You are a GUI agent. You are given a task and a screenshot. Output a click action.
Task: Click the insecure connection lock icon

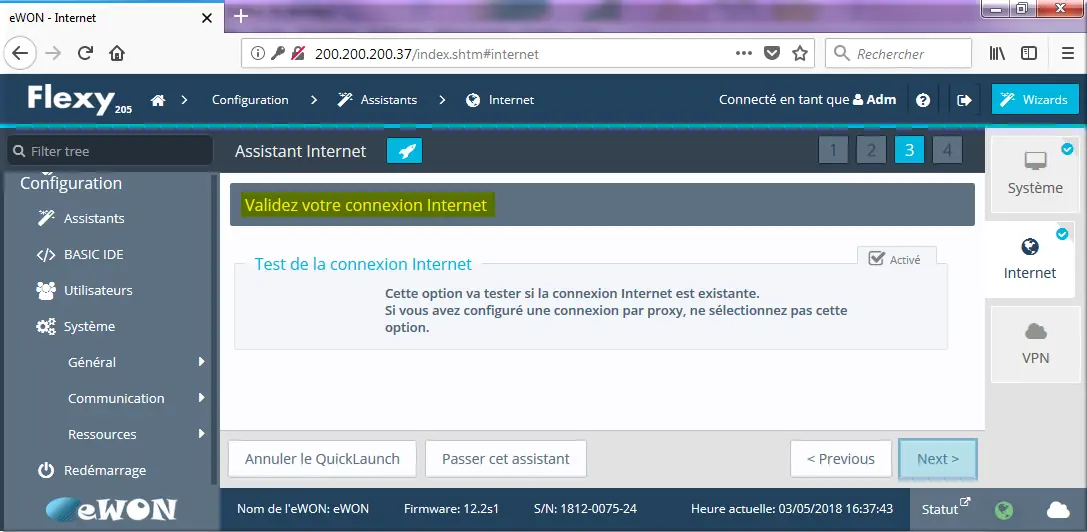point(298,53)
